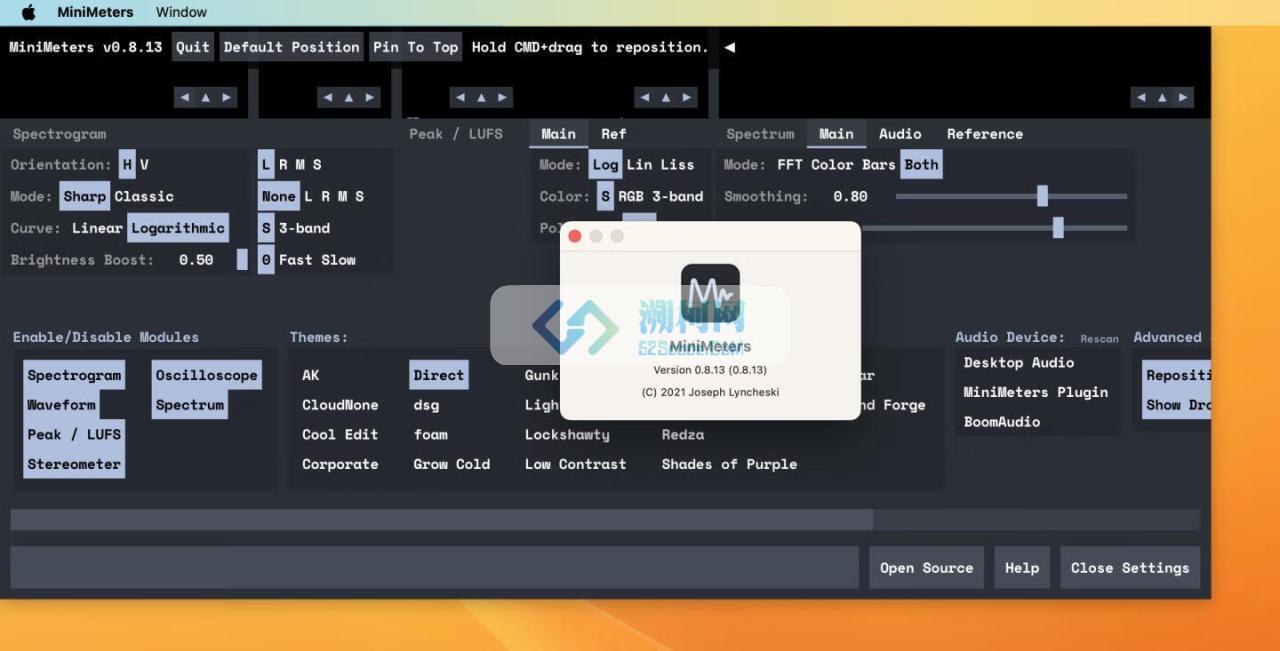The height and width of the screenshot is (651, 1280).
Task: Toggle the Spectrum module under Enable/Disable Modules
Action: pos(189,405)
